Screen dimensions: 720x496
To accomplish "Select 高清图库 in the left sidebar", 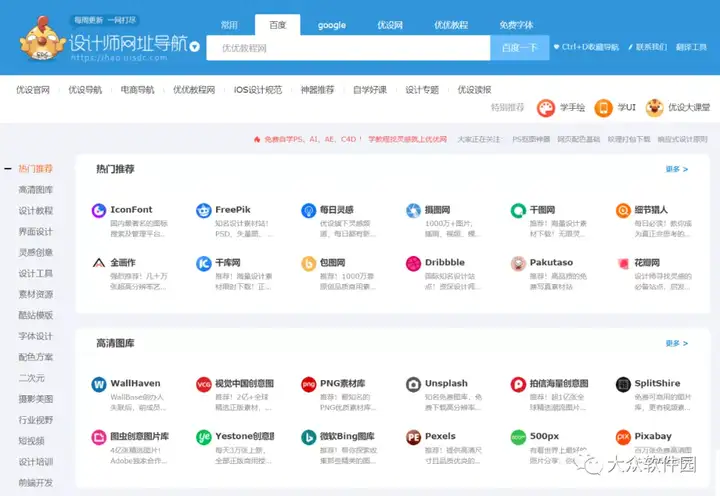I will 36,190.
